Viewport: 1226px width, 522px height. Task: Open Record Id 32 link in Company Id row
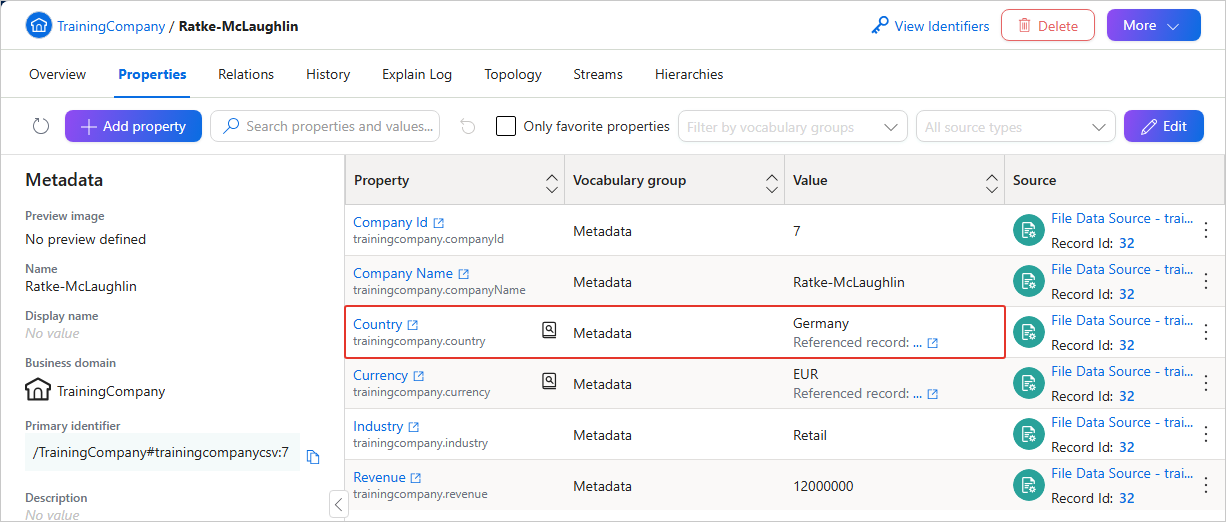[1126, 243]
